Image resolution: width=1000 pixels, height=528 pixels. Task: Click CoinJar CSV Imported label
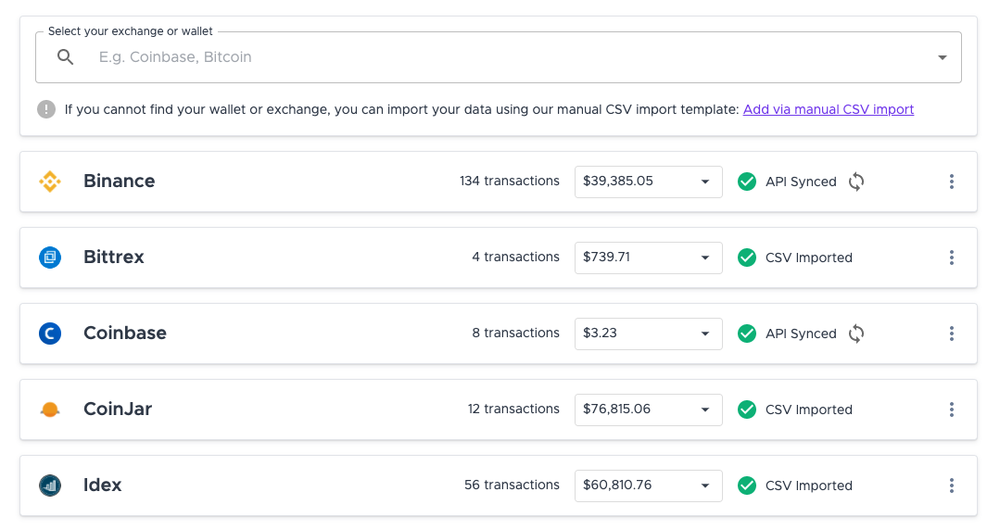tap(809, 409)
